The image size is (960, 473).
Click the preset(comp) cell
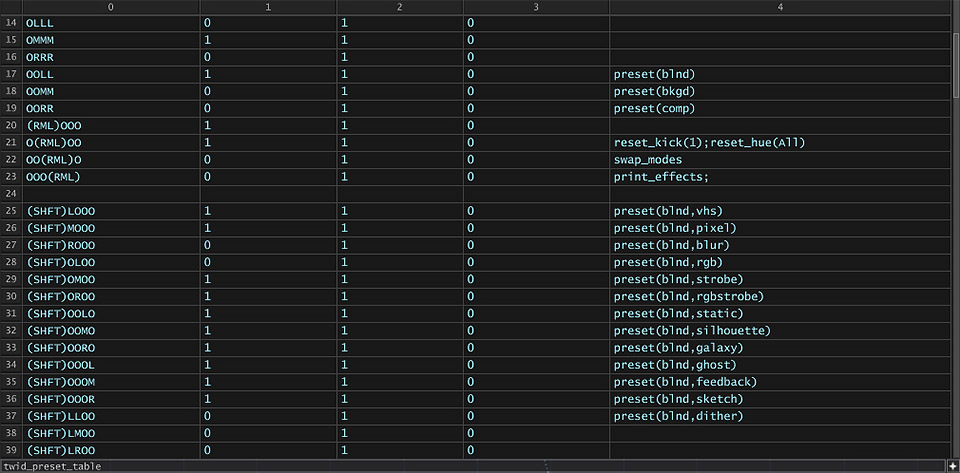(x=780, y=108)
